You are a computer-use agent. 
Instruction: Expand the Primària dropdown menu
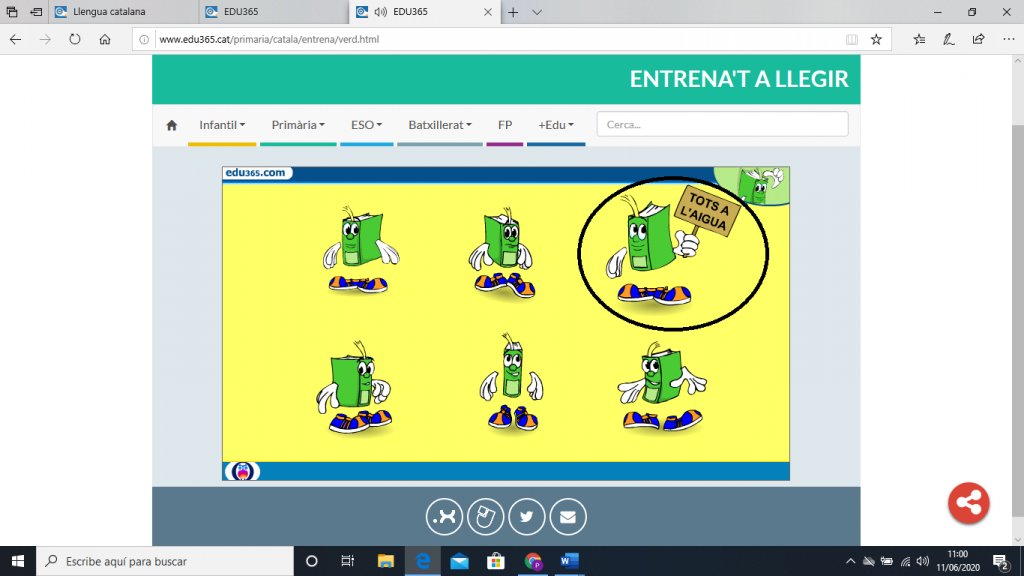[x=298, y=125]
